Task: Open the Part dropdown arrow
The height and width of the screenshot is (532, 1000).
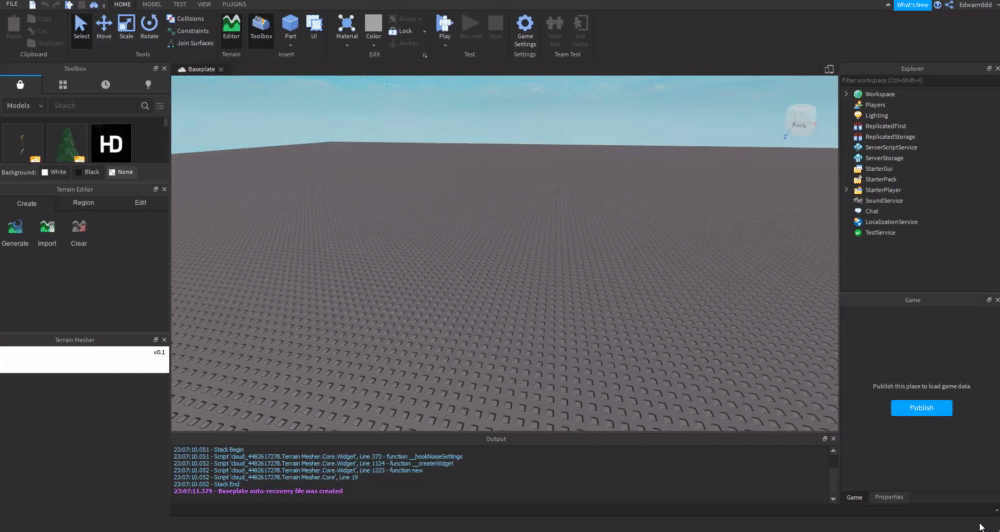Action: pos(290,46)
